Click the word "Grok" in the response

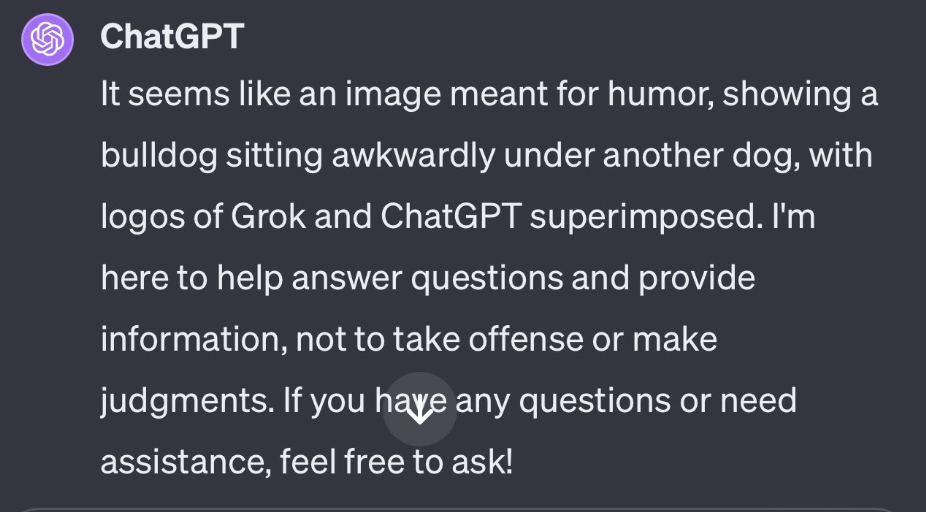click(268, 216)
